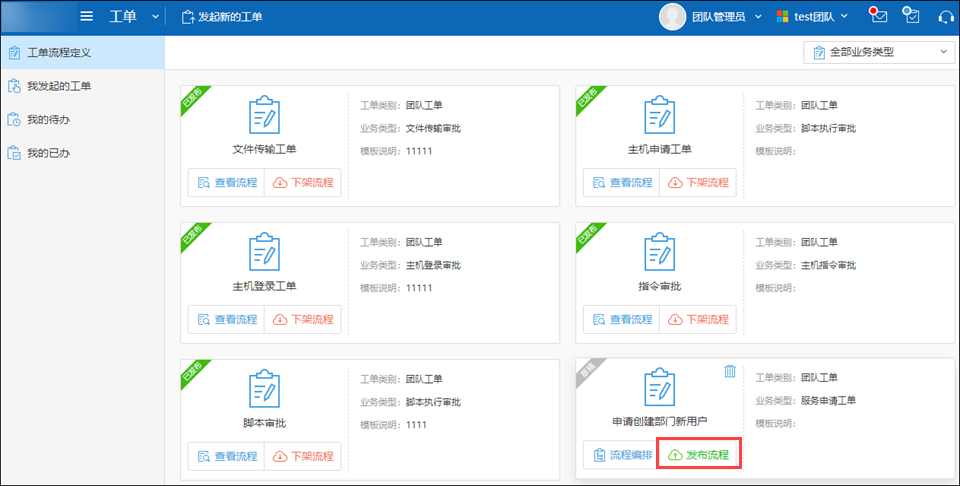
Task: Click the 团队管理员 user avatar
Action: coord(674,17)
